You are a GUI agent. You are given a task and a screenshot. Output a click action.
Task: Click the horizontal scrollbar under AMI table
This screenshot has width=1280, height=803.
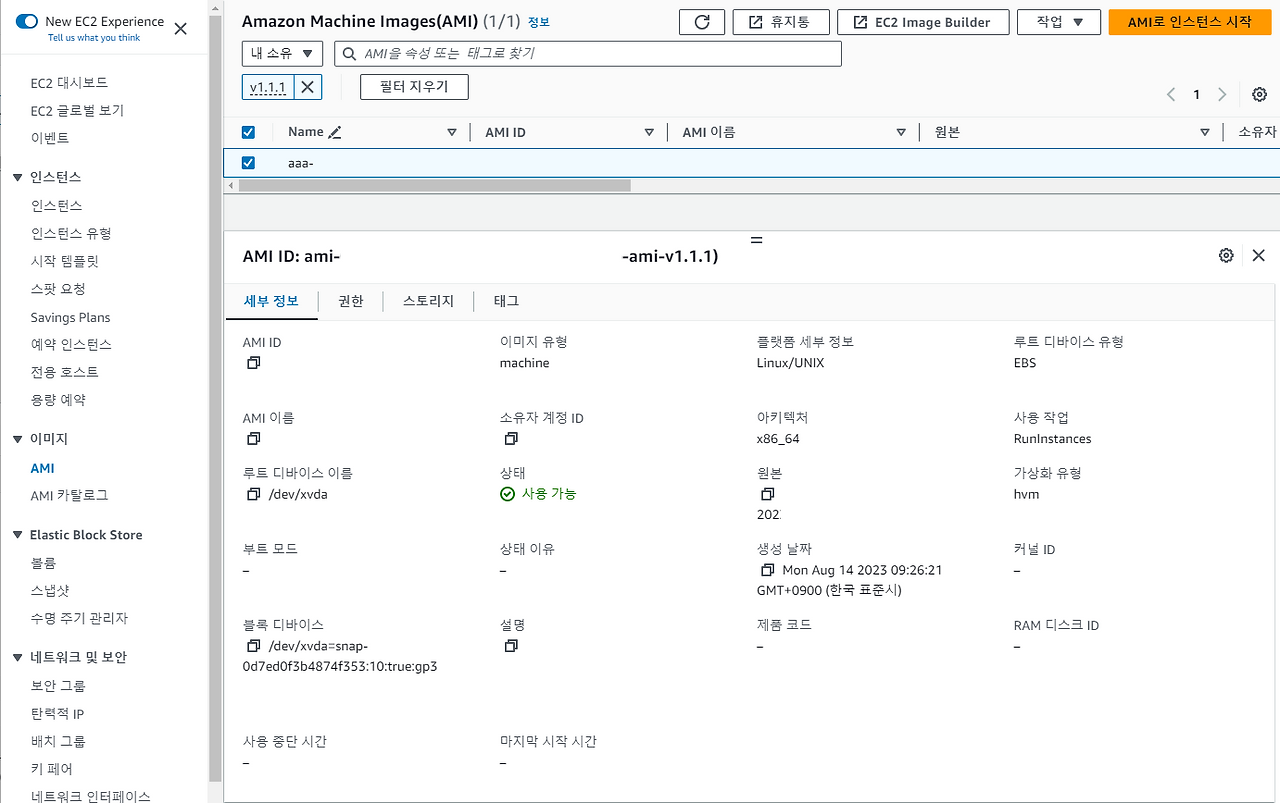click(x=435, y=185)
